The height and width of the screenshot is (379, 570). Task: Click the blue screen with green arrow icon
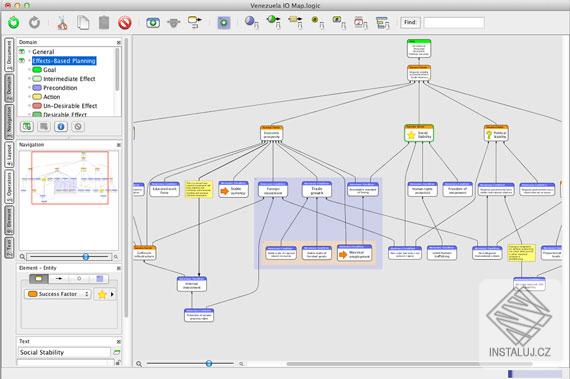pos(153,23)
